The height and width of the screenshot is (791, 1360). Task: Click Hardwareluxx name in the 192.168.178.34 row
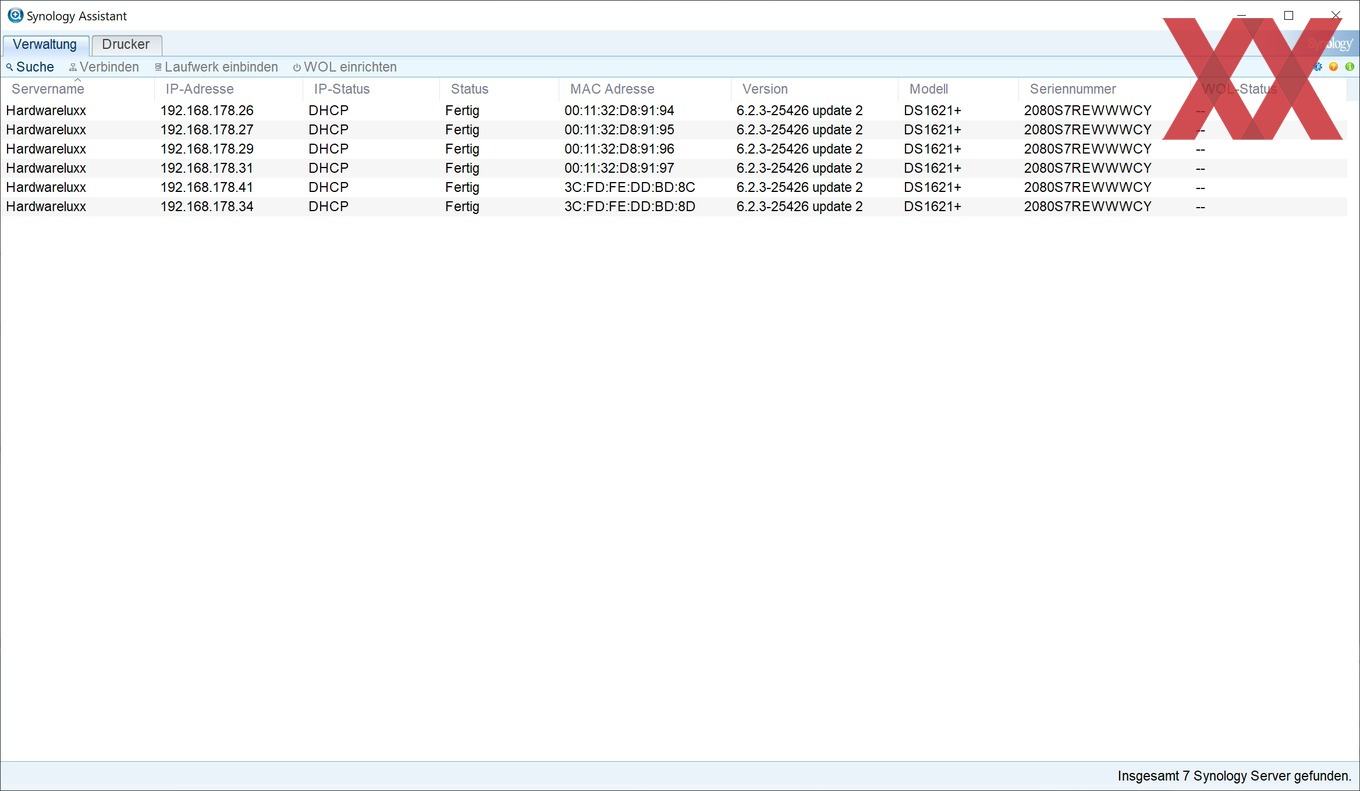click(46, 206)
